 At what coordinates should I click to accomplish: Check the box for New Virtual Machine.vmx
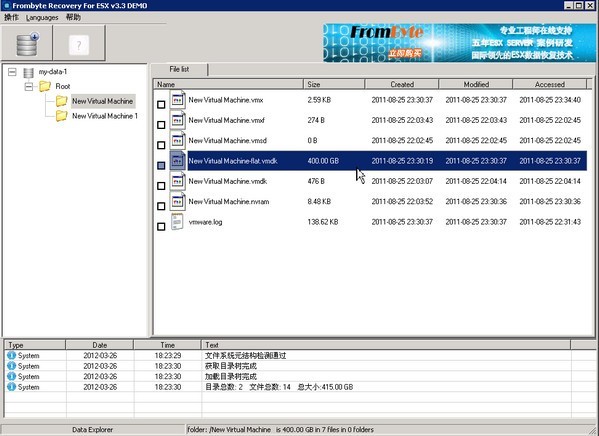[x=161, y=104]
